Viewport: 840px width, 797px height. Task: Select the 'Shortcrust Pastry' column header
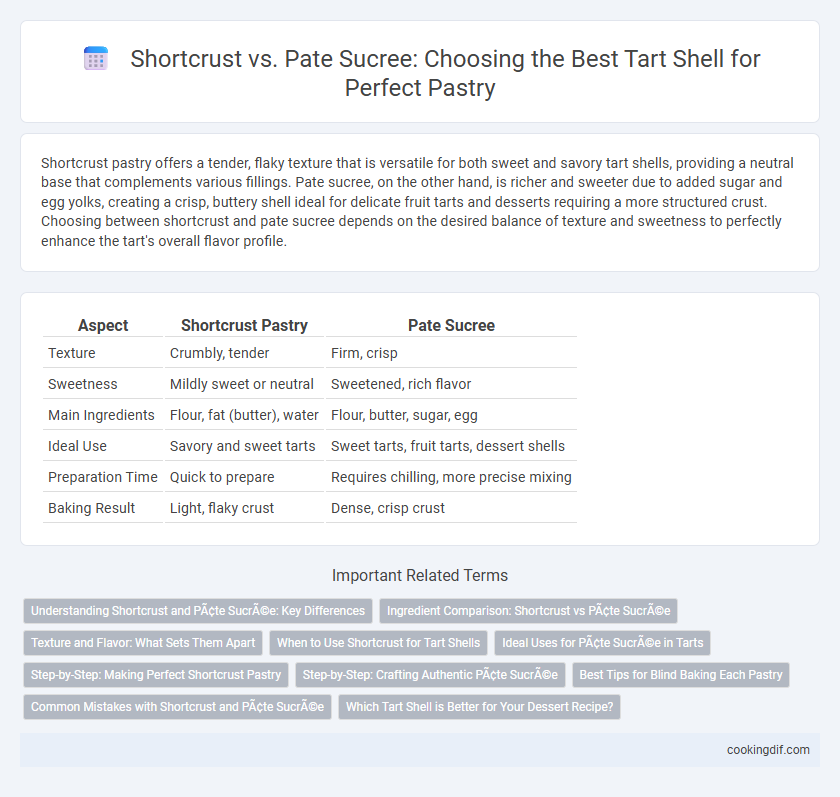tap(244, 325)
